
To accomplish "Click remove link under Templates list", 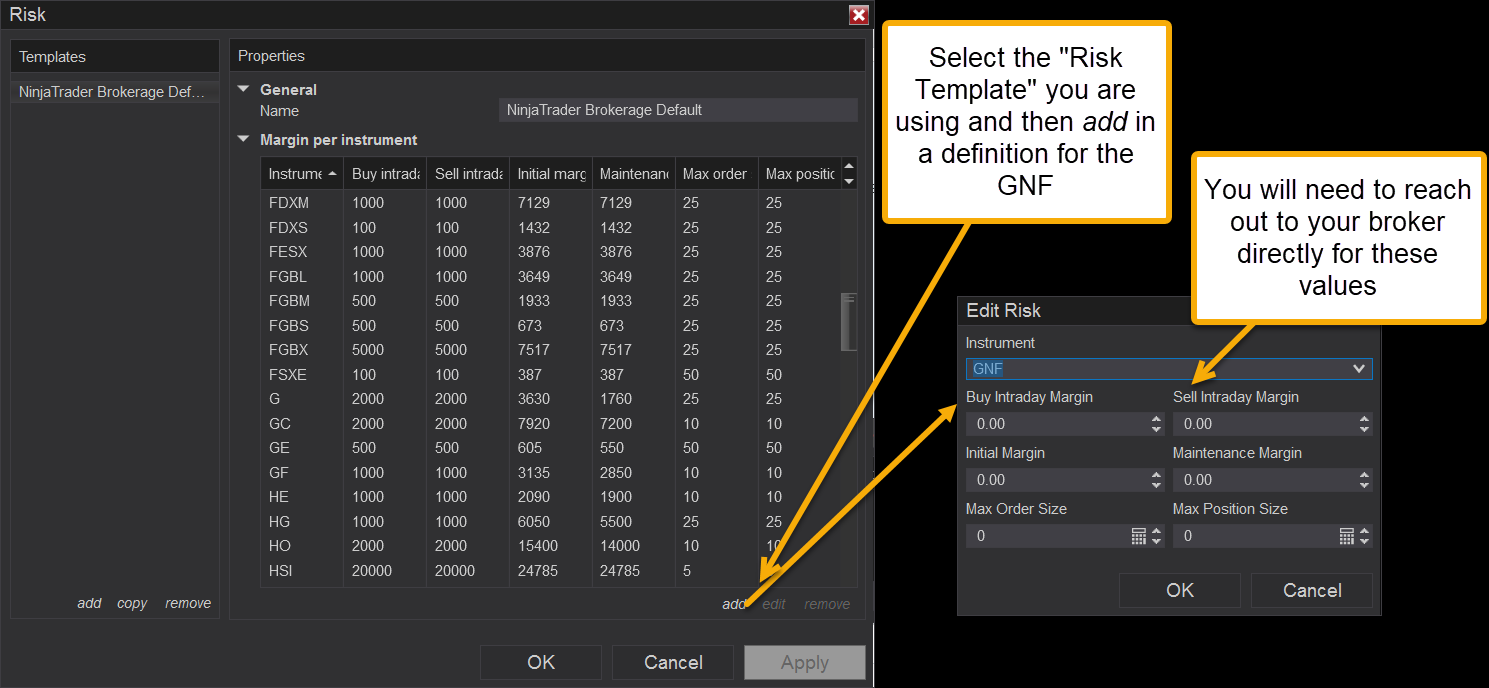I will [188, 603].
